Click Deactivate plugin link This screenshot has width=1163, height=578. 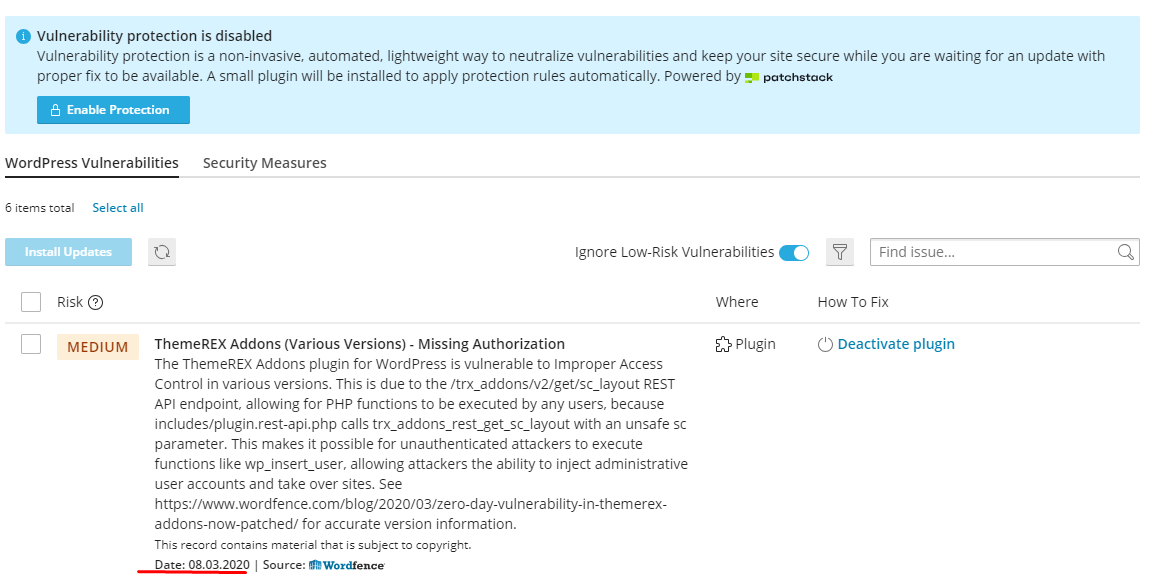896,344
